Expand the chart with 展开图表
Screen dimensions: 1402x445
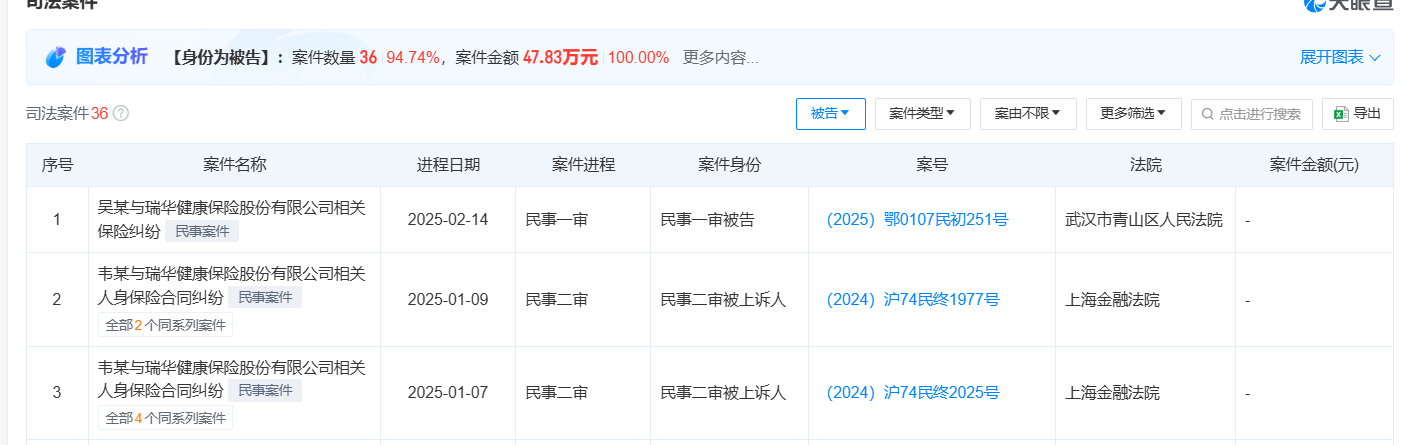pyautogui.click(x=1340, y=58)
